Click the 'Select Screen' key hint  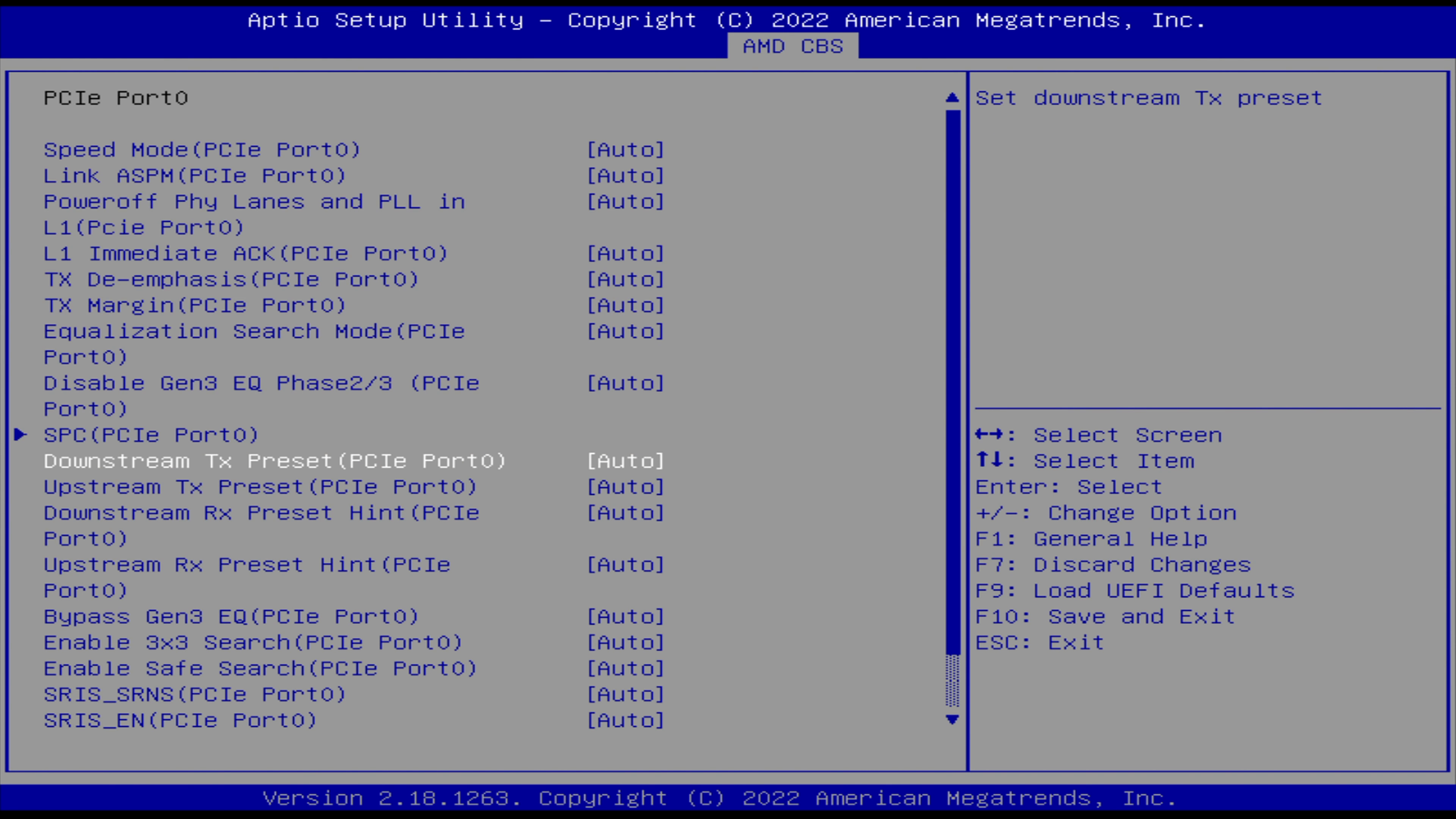point(1098,435)
